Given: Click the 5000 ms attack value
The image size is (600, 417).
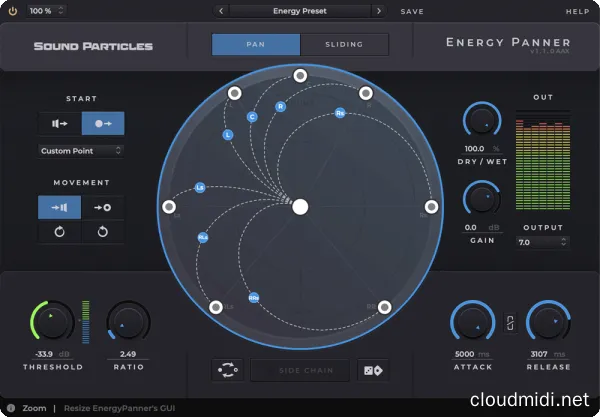Looking at the screenshot, I should click(x=472, y=354).
